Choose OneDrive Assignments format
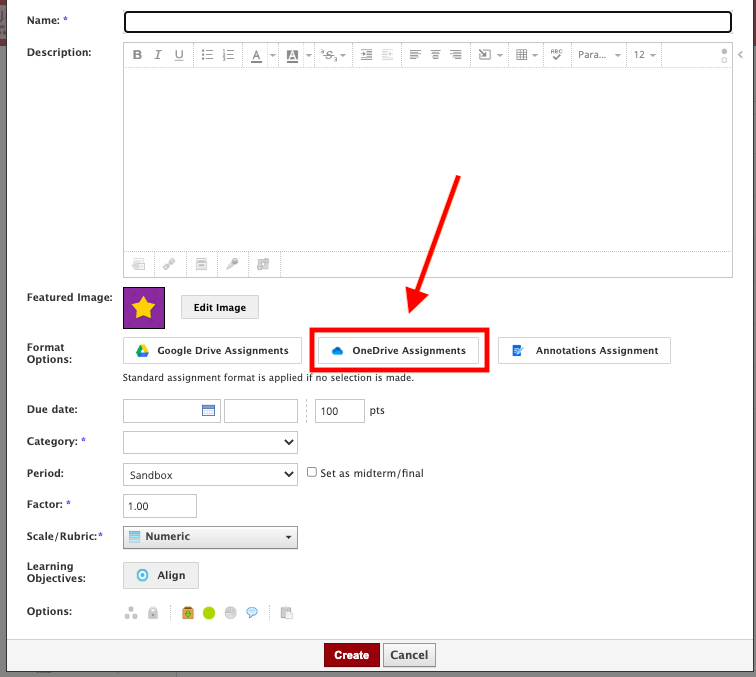756x677 pixels. click(x=398, y=351)
